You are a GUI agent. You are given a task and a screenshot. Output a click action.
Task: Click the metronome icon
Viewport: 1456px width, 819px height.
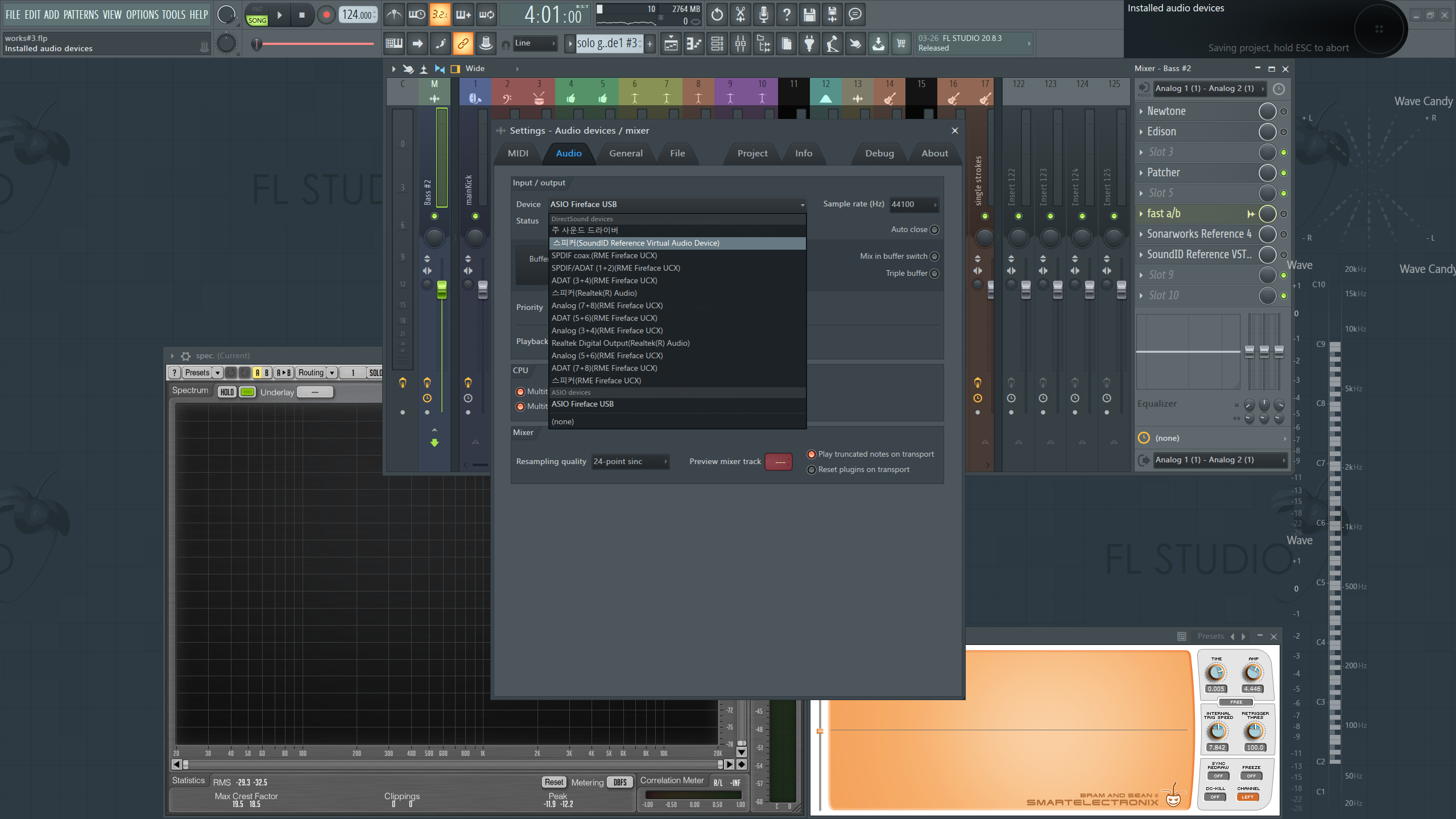click(394, 15)
